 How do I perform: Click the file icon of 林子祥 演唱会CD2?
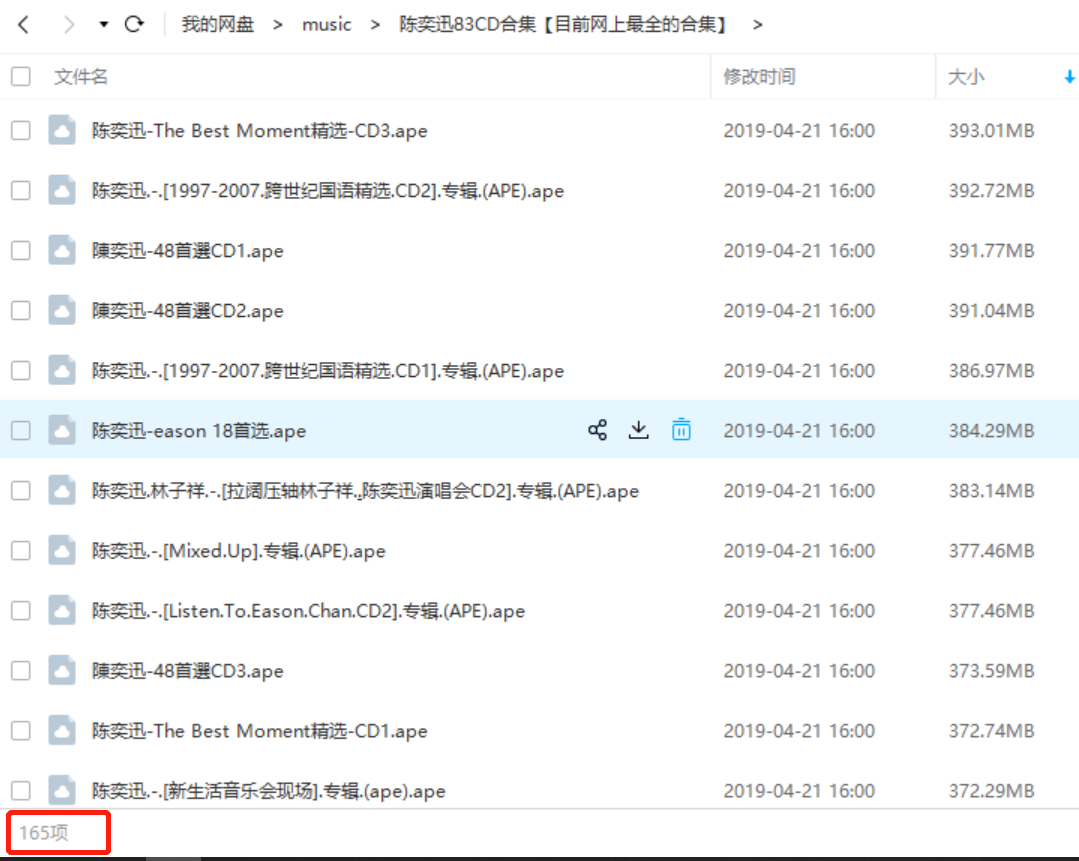point(62,490)
